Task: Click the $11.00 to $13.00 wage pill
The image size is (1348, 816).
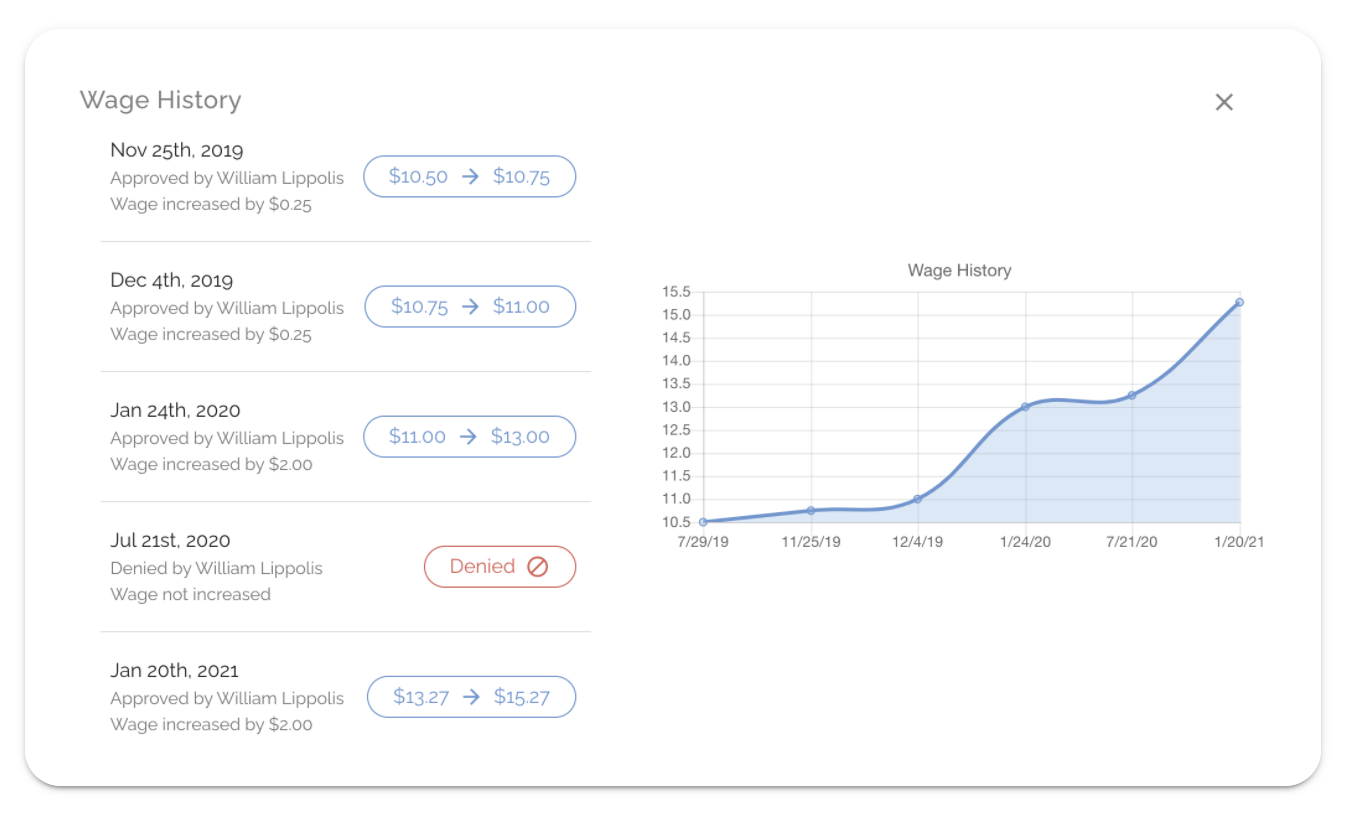Action: (x=469, y=437)
